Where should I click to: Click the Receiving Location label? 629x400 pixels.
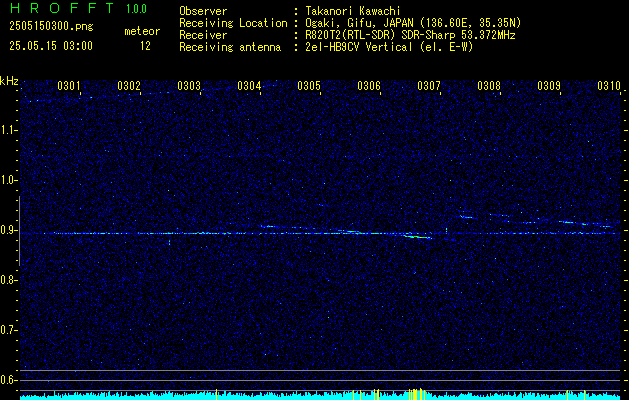[x=233, y=23]
